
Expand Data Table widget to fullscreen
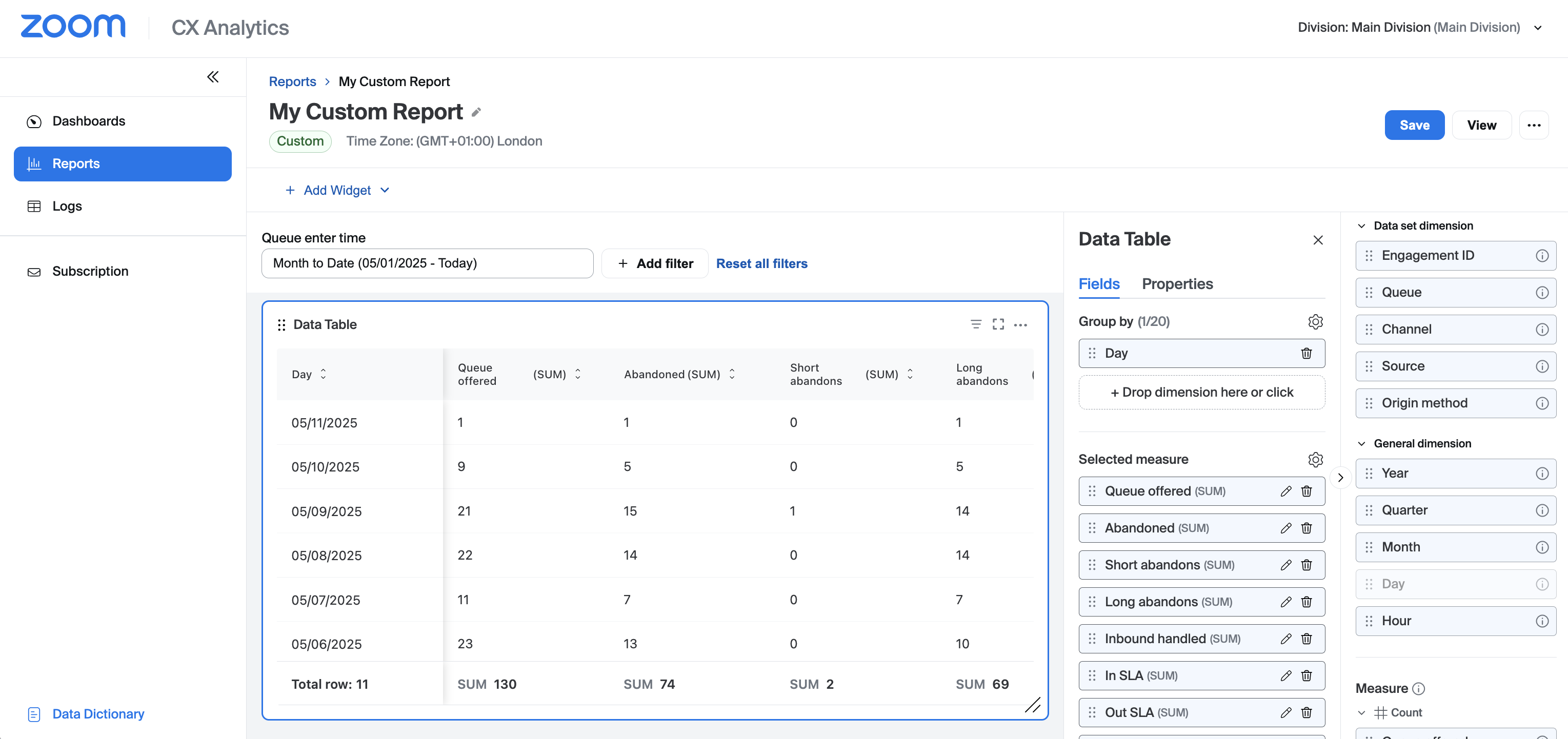coord(998,324)
